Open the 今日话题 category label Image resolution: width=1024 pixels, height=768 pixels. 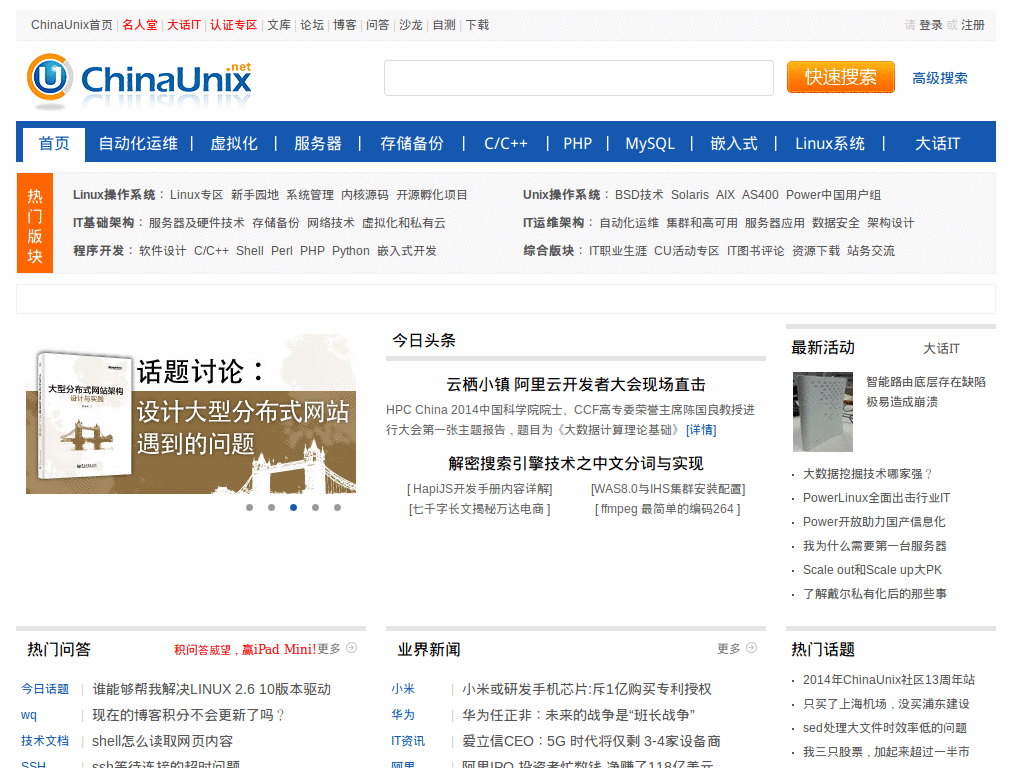[x=45, y=689]
